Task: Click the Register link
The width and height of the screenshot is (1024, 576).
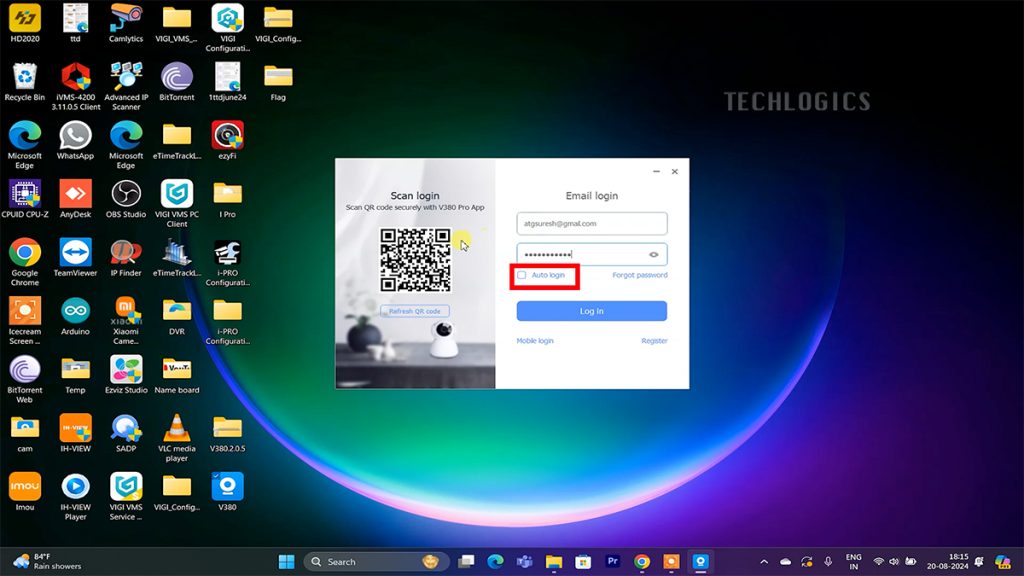Action: 654,341
